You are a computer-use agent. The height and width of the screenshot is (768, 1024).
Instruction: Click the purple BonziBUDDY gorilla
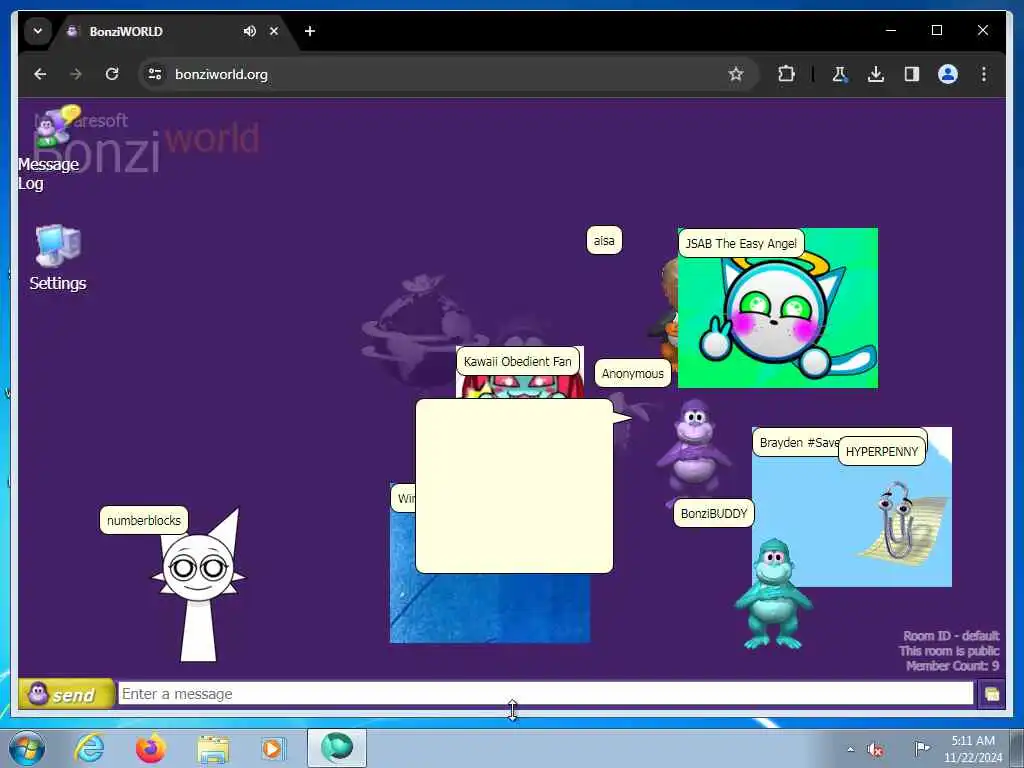(x=694, y=451)
